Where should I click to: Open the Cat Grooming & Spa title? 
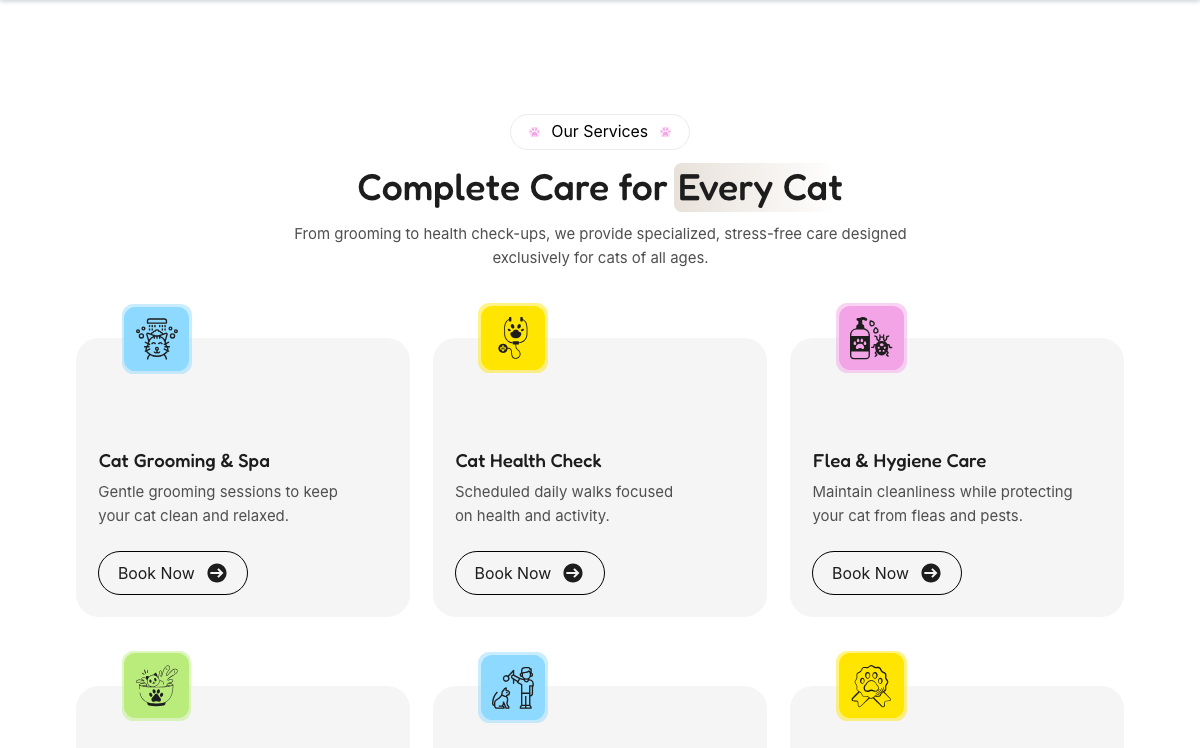pos(184,461)
